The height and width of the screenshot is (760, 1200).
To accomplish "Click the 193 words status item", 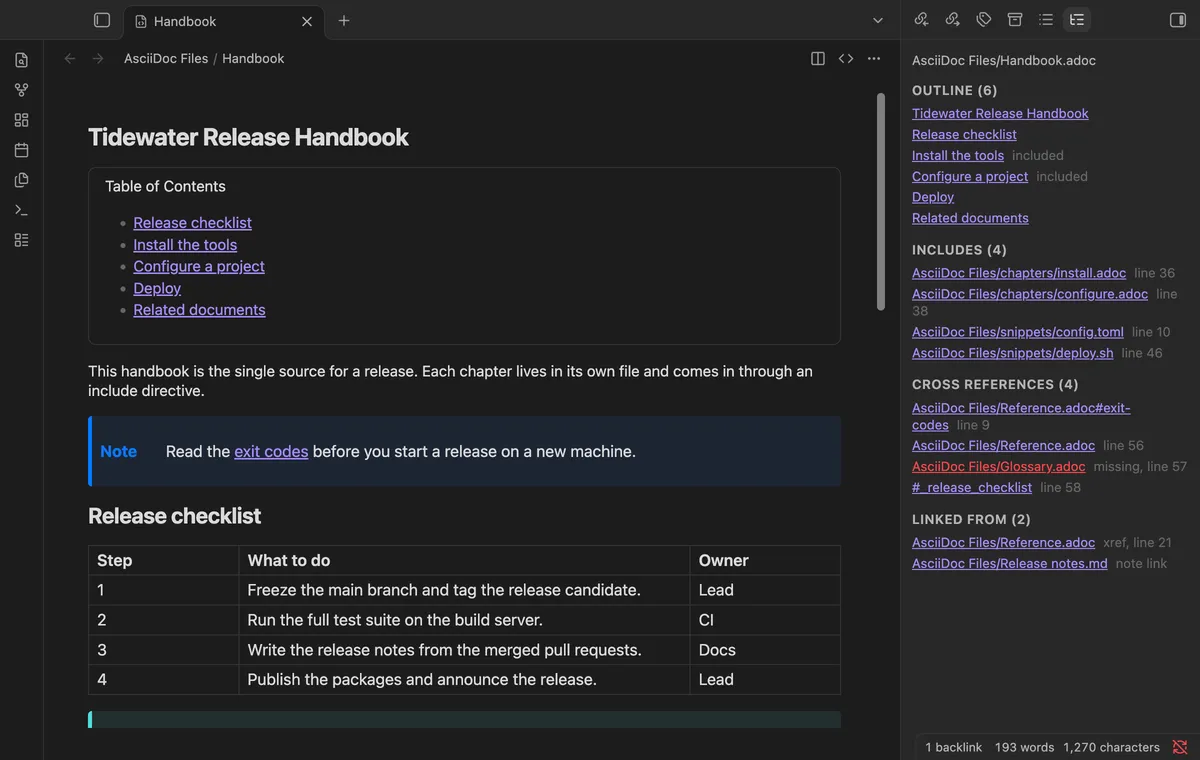I will (1024, 747).
